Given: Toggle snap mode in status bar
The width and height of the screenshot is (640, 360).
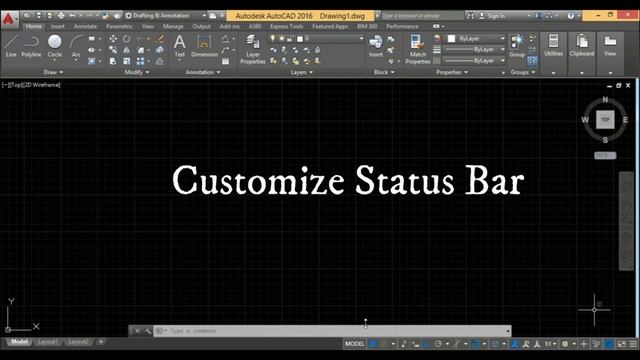Looking at the screenshot, I should coord(384,344).
